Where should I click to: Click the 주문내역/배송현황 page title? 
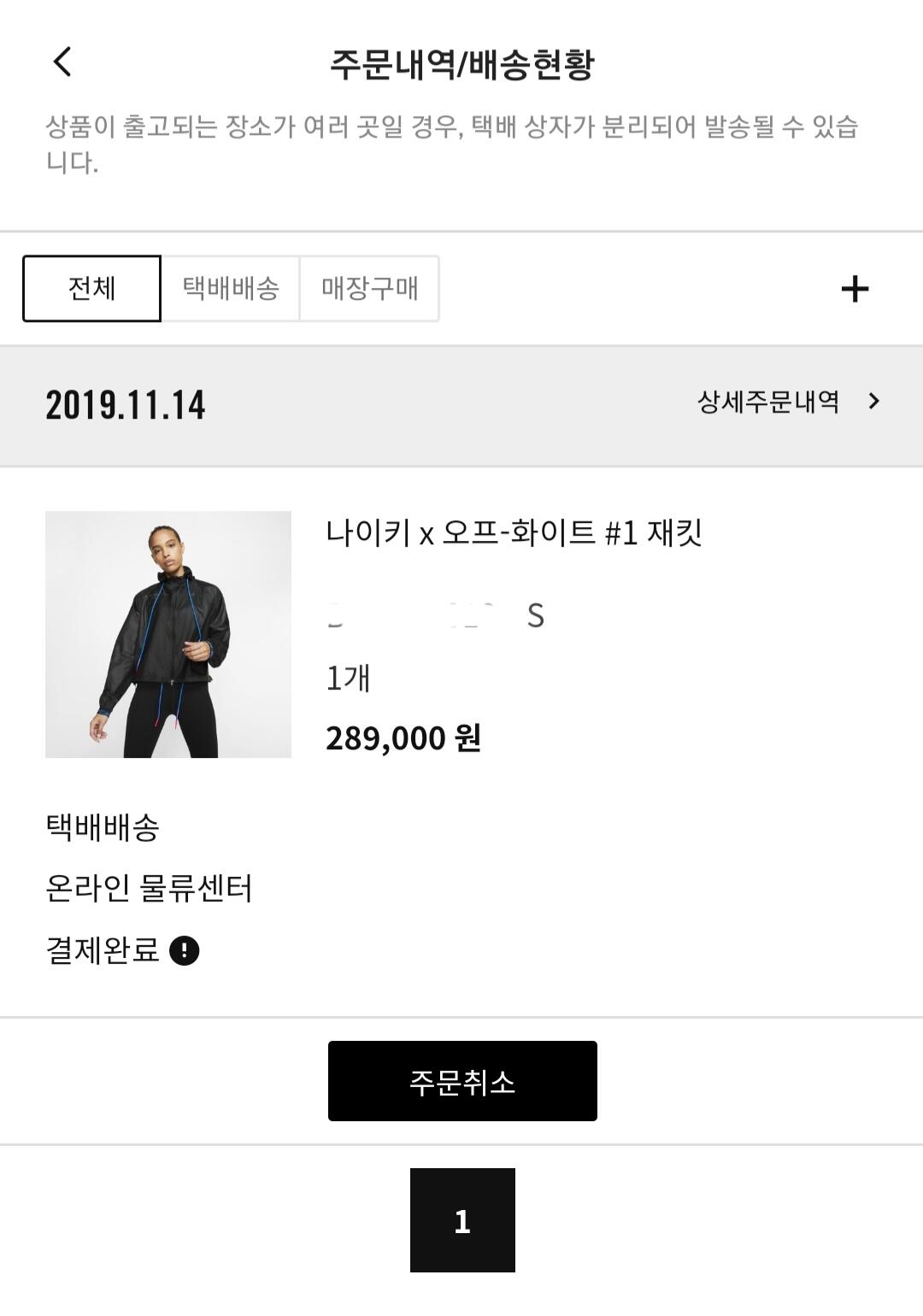coord(461,65)
